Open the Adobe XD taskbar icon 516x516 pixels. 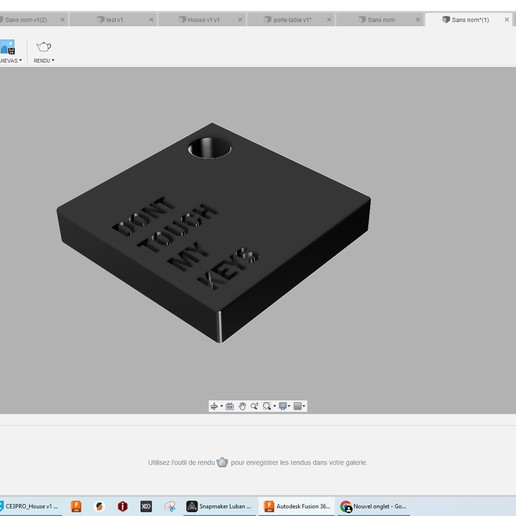click(x=146, y=506)
